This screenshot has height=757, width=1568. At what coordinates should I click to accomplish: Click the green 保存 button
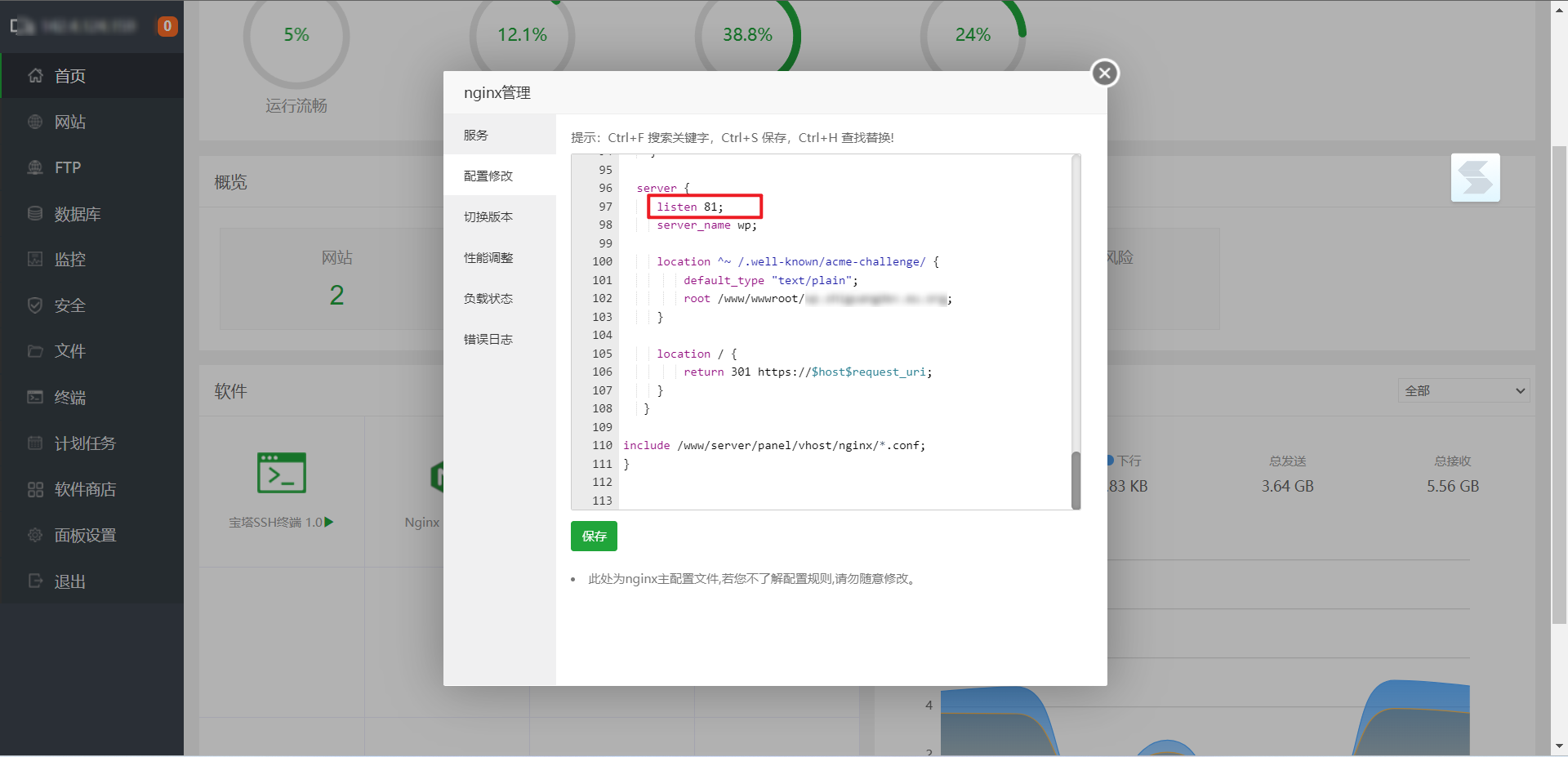(594, 536)
